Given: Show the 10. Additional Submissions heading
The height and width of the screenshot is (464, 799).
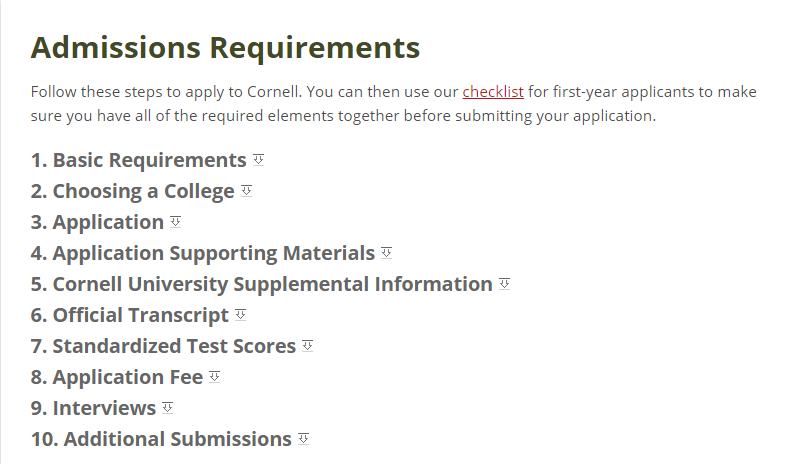Looking at the screenshot, I should click(161, 440).
